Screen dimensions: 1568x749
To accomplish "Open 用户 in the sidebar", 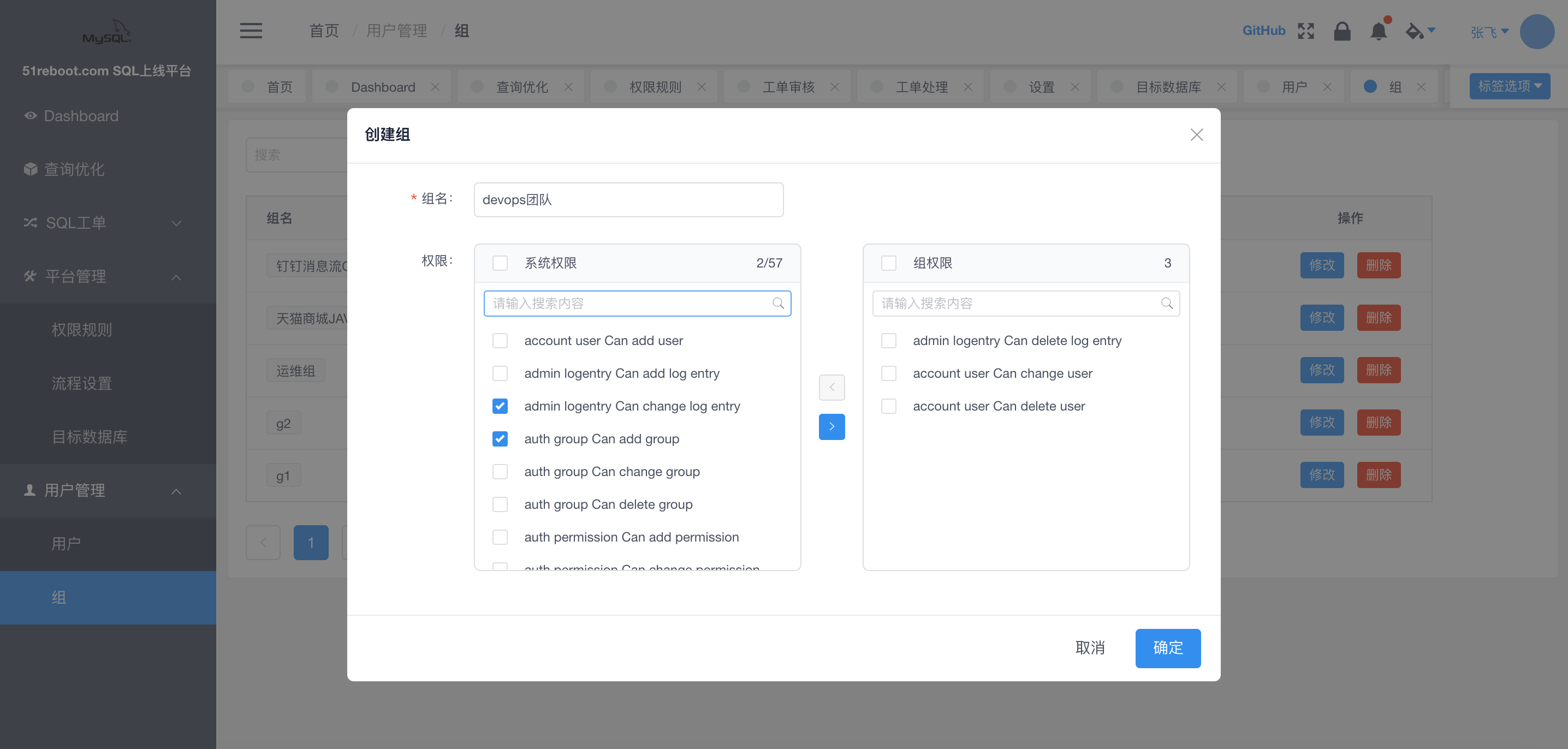I will tap(108, 544).
